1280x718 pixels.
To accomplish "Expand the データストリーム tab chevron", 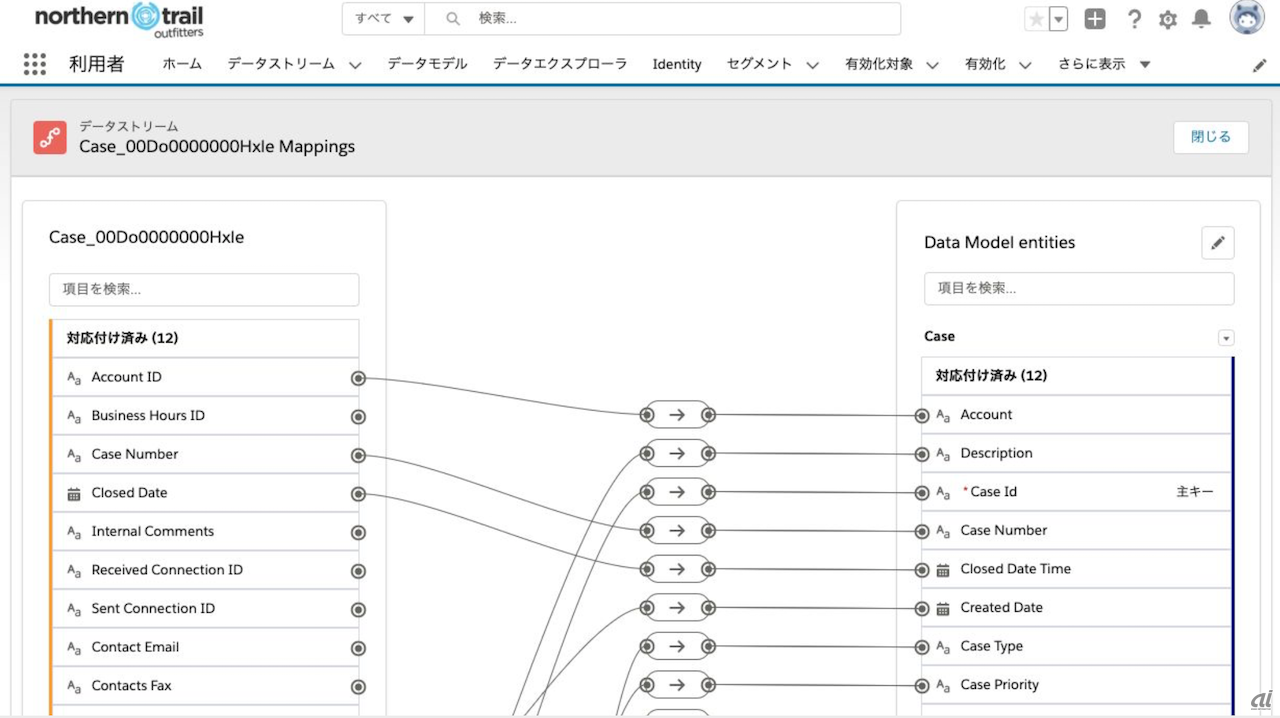I will 355,65.
